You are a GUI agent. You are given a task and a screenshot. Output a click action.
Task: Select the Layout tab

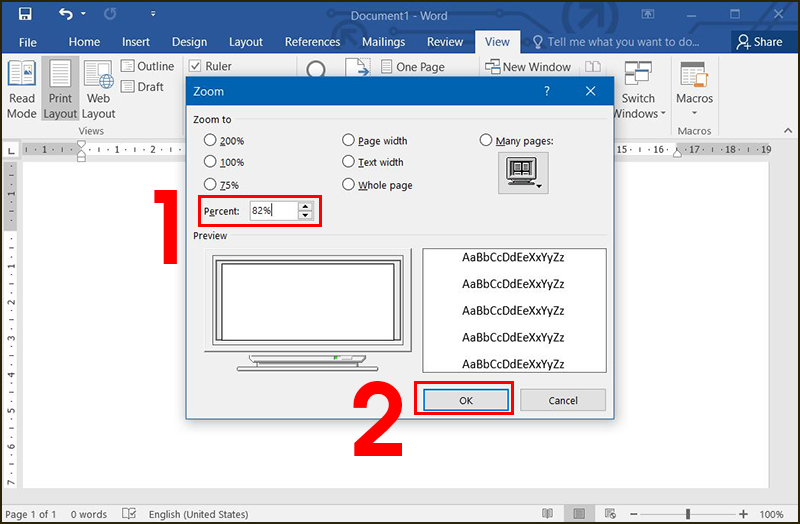(245, 42)
